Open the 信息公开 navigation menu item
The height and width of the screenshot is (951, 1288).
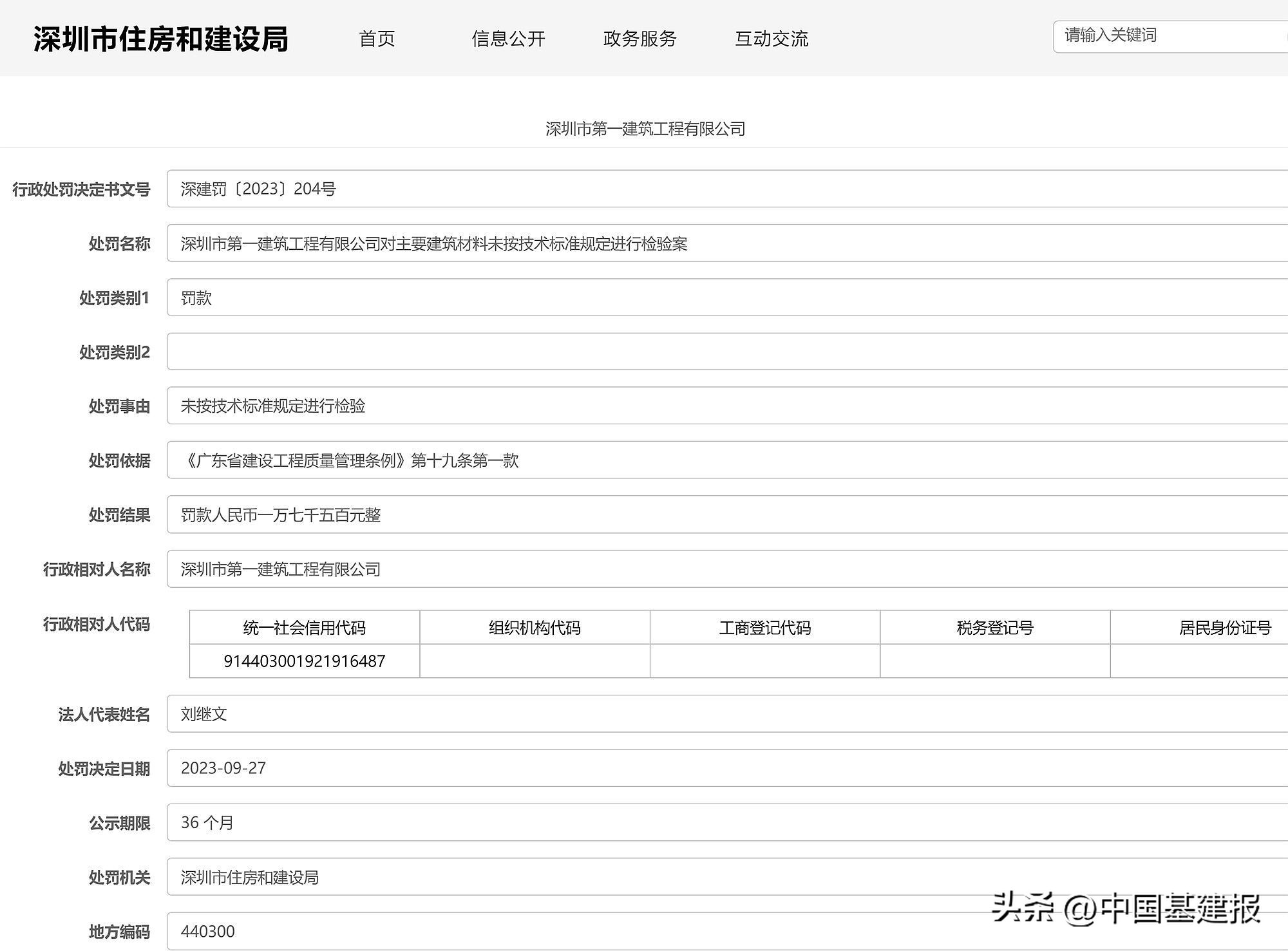tap(509, 39)
